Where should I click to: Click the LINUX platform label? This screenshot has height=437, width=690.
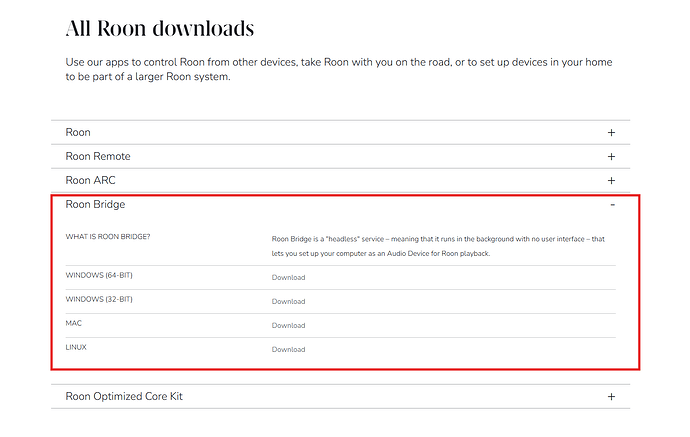[x=76, y=347]
